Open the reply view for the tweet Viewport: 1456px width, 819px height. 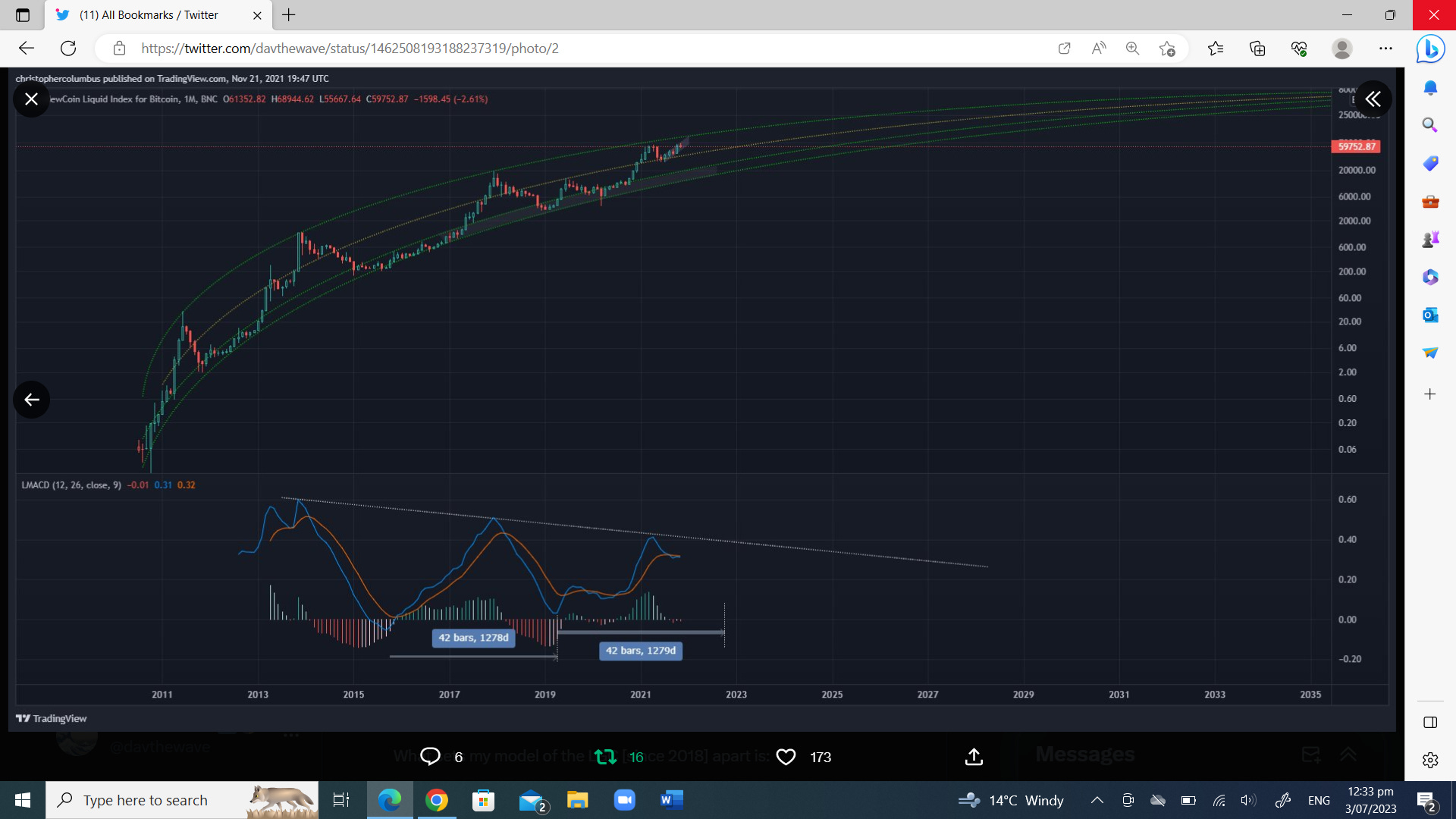(x=430, y=756)
